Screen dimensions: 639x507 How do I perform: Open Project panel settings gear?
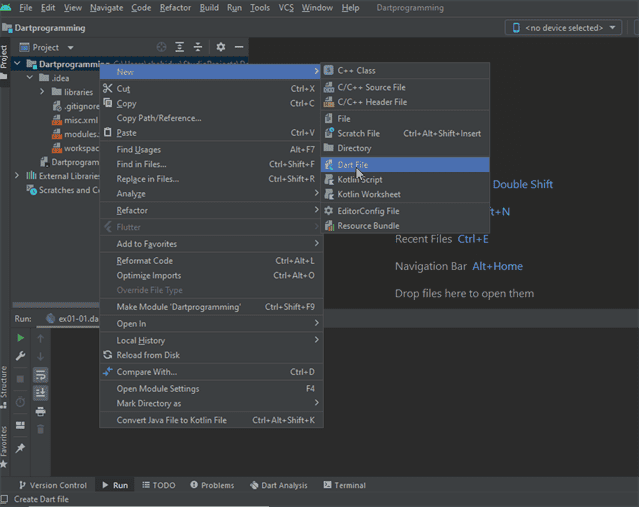click(221, 47)
